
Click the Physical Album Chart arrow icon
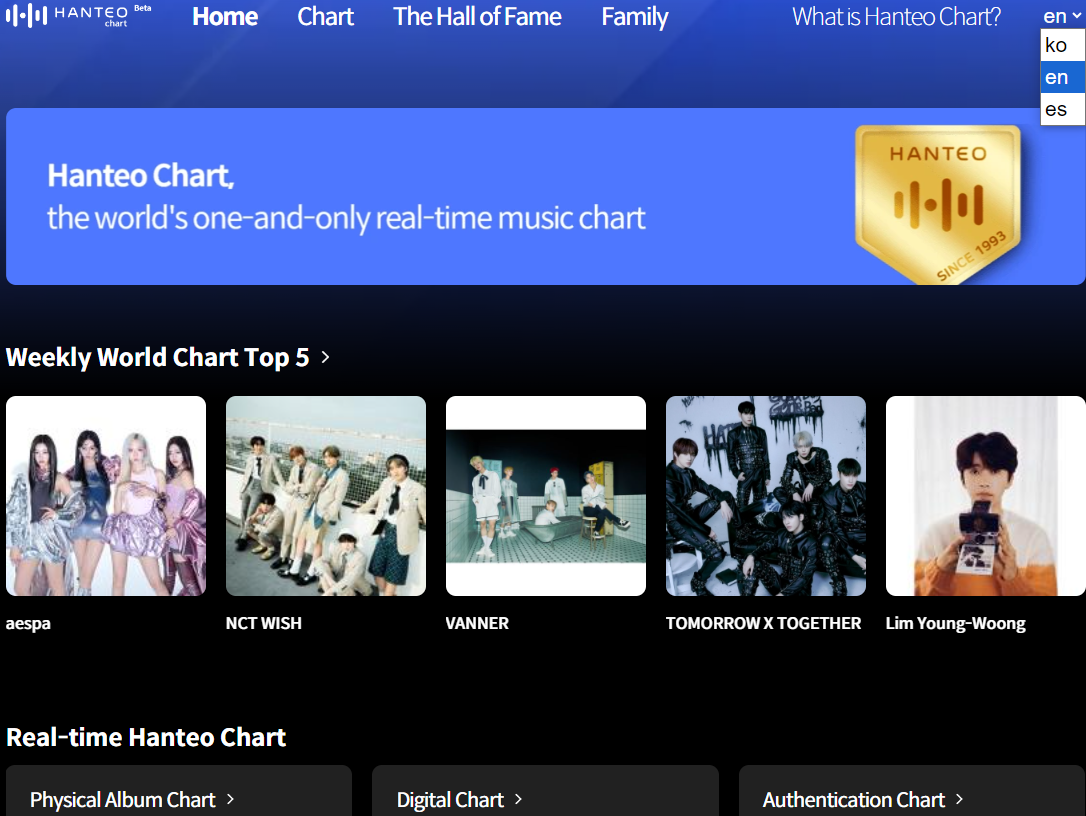tap(230, 799)
